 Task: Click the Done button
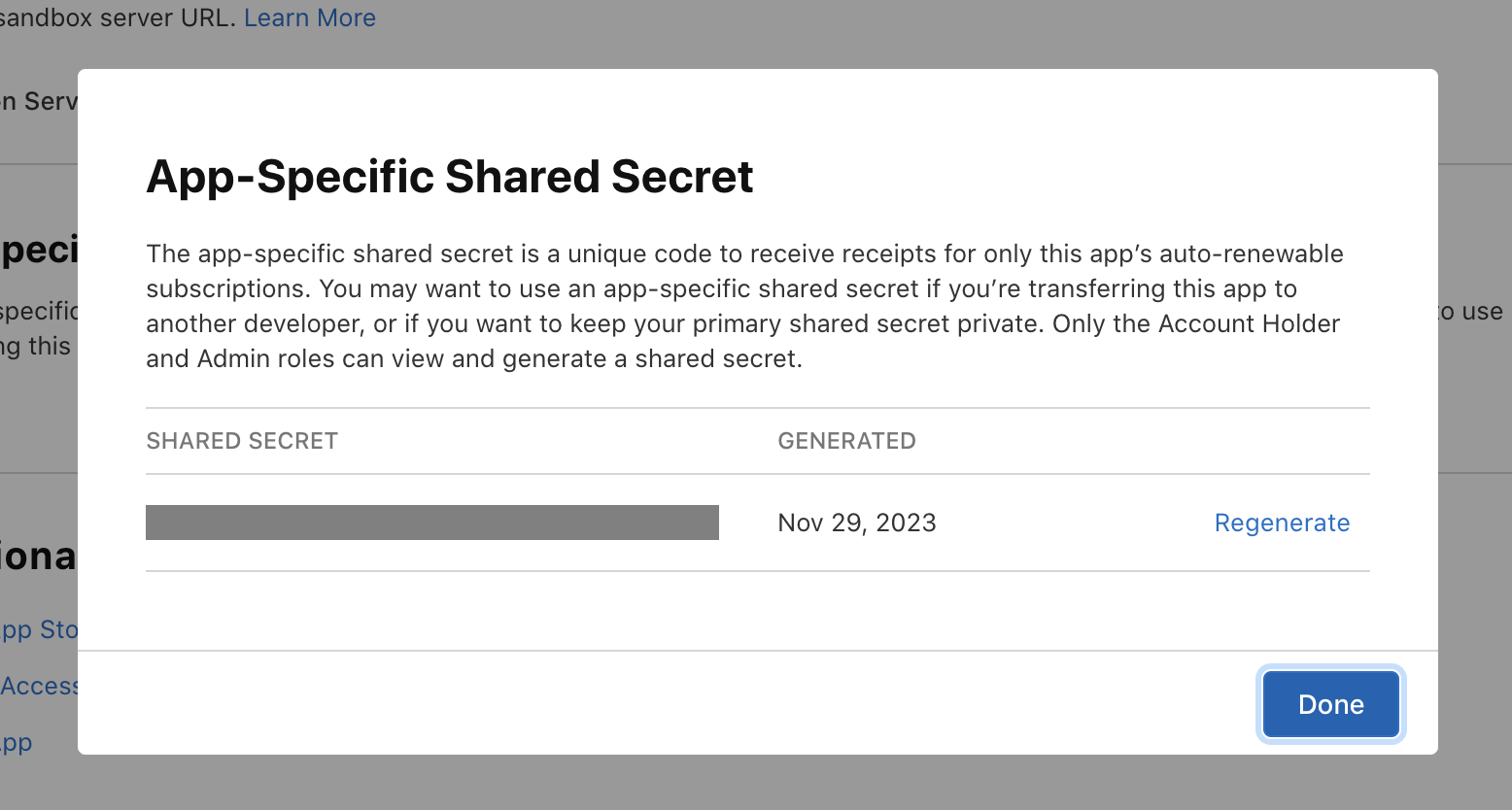[x=1330, y=704]
